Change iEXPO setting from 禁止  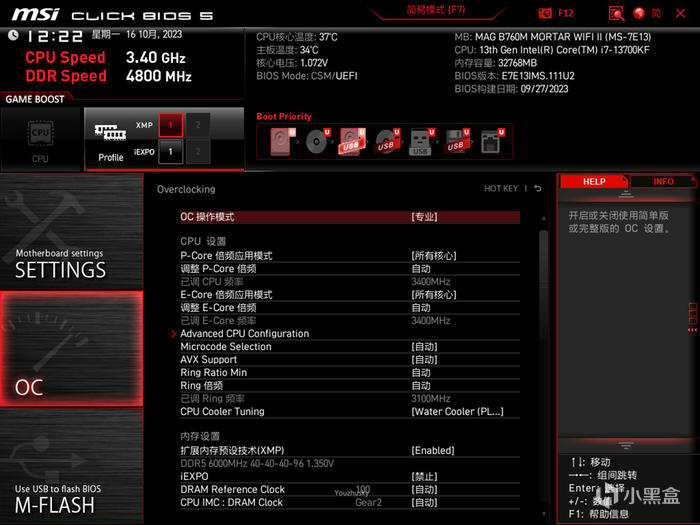click(350, 476)
